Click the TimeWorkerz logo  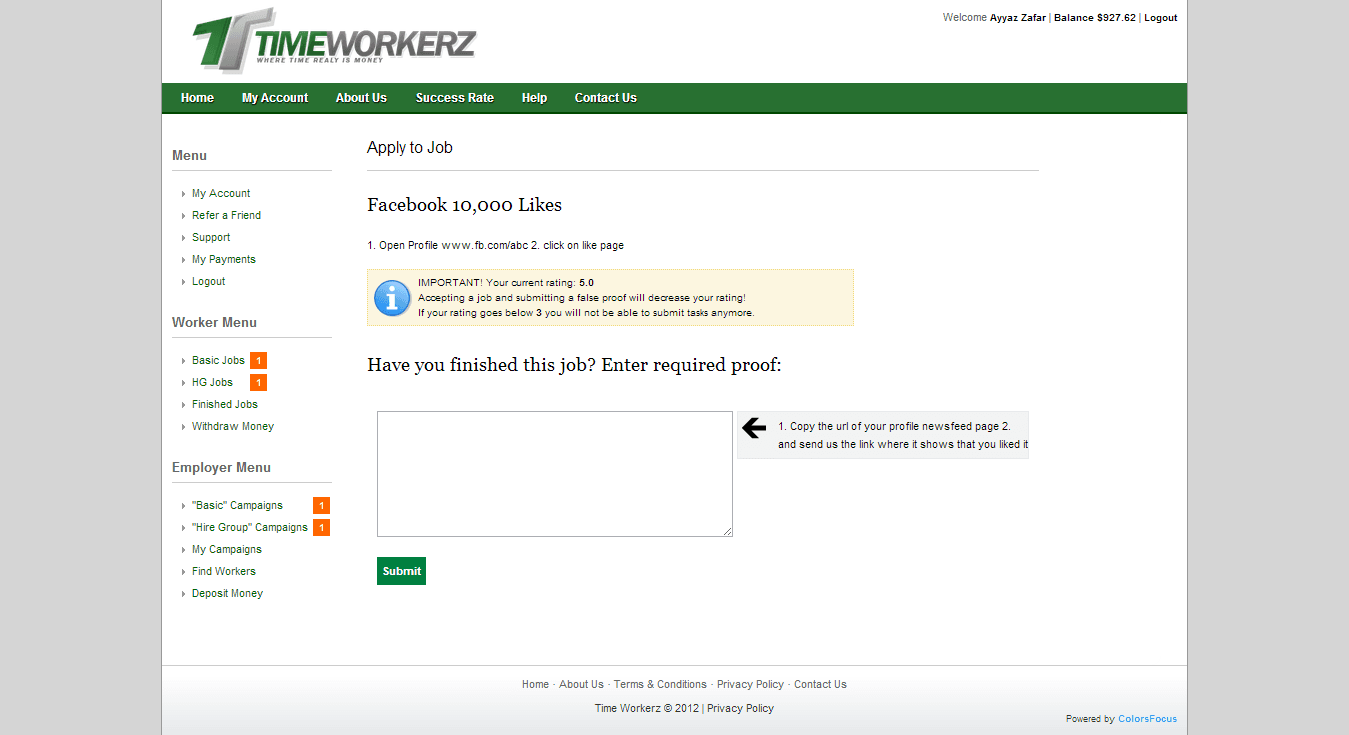coord(334,41)
